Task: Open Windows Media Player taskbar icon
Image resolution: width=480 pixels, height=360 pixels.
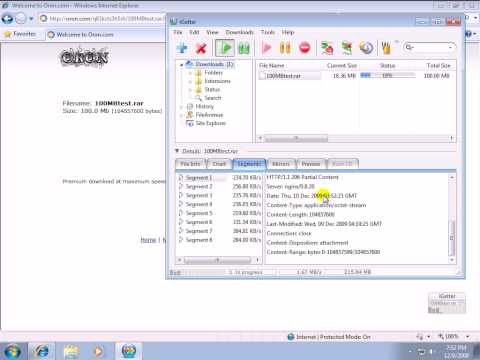Action: tap(98, 351)
